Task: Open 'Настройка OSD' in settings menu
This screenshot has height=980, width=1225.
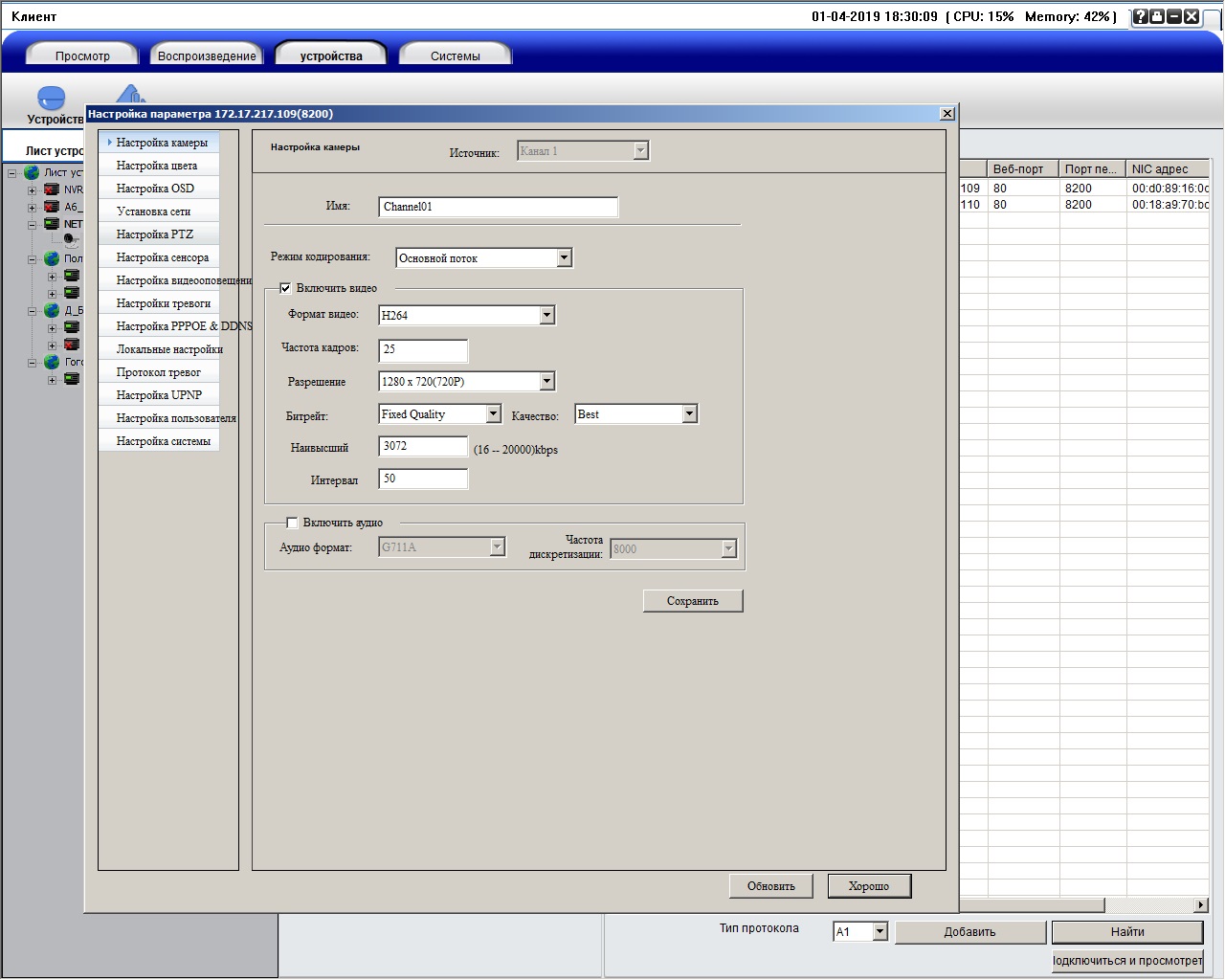Action: point(155,189)
